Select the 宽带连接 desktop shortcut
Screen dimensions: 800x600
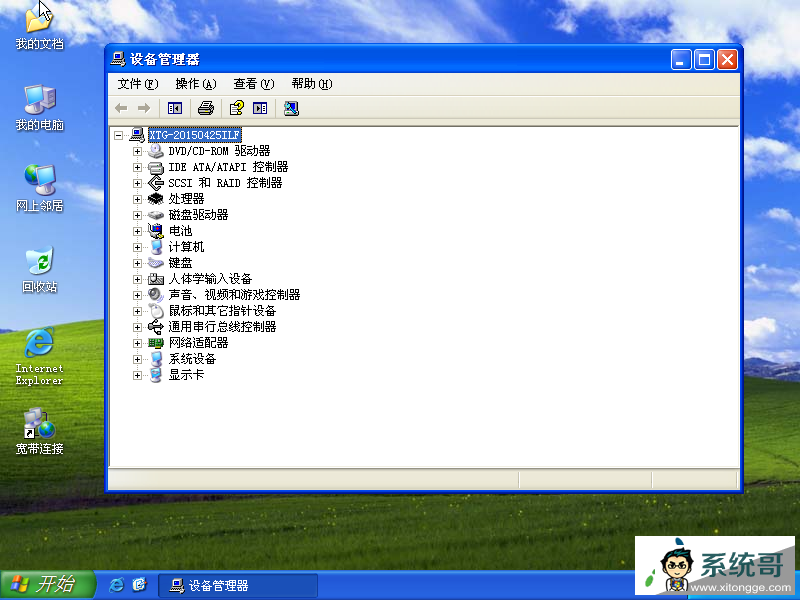pos(40,431)
